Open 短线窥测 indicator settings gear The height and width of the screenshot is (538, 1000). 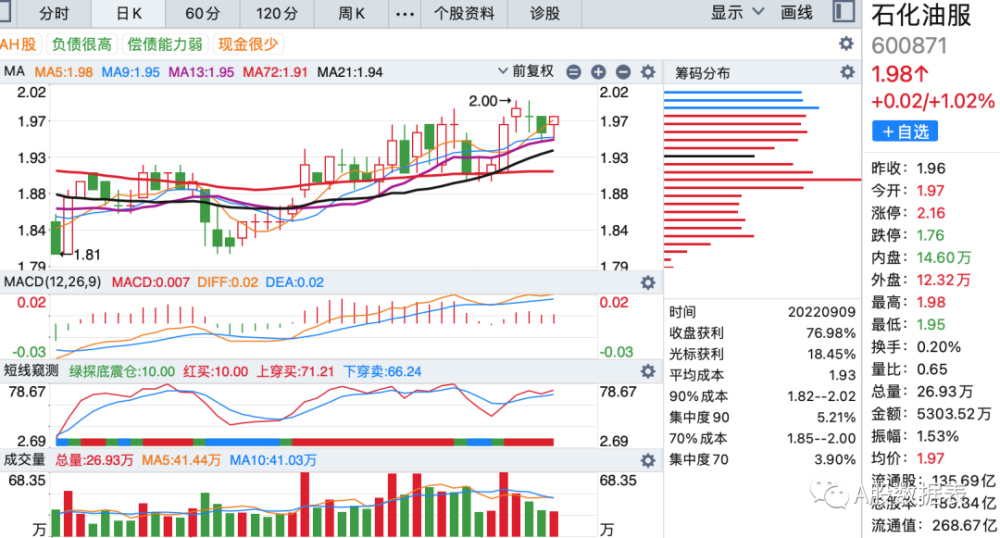(x=648, y=371)
